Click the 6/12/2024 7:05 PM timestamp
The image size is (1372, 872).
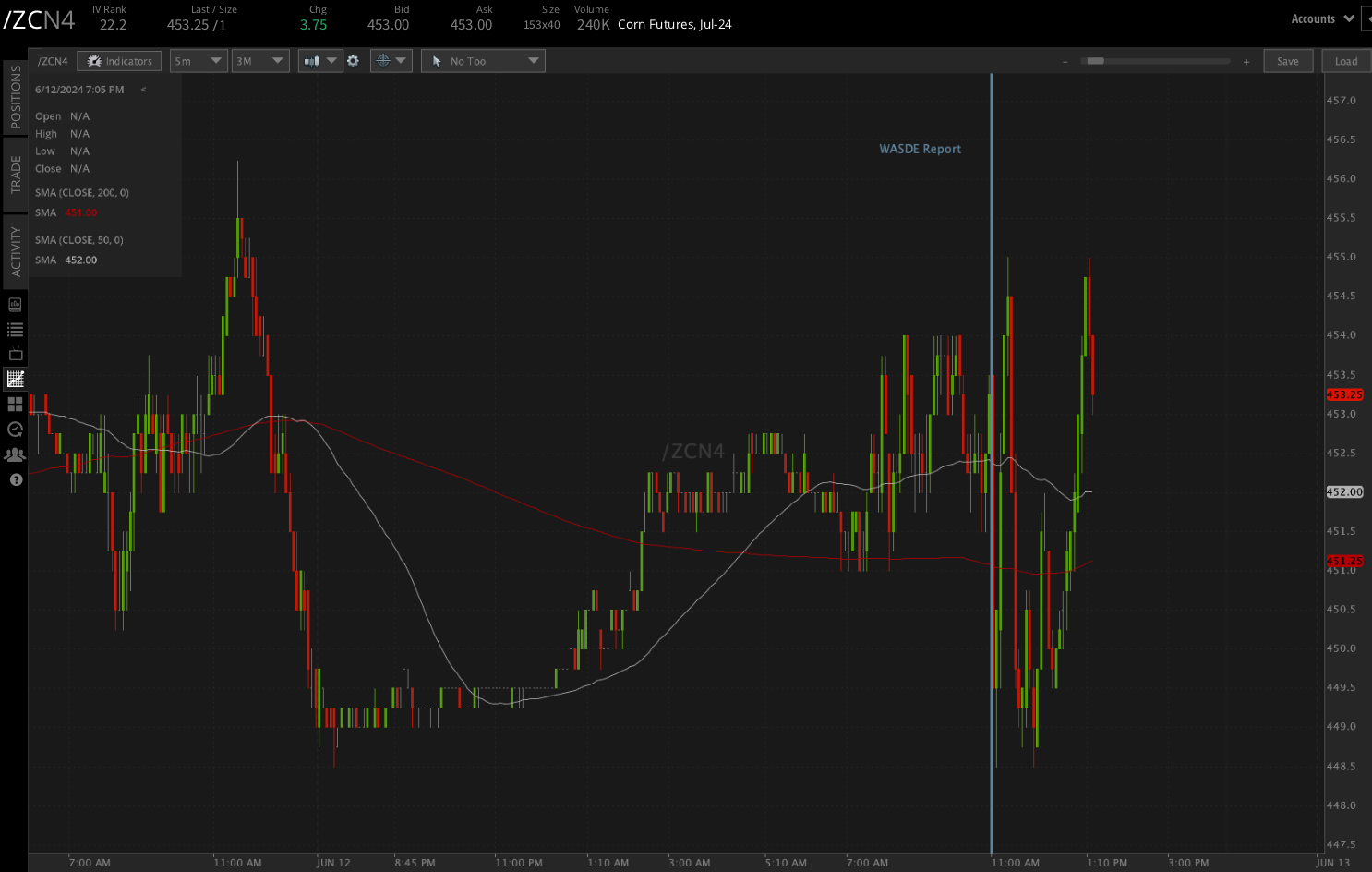point(79,90)
